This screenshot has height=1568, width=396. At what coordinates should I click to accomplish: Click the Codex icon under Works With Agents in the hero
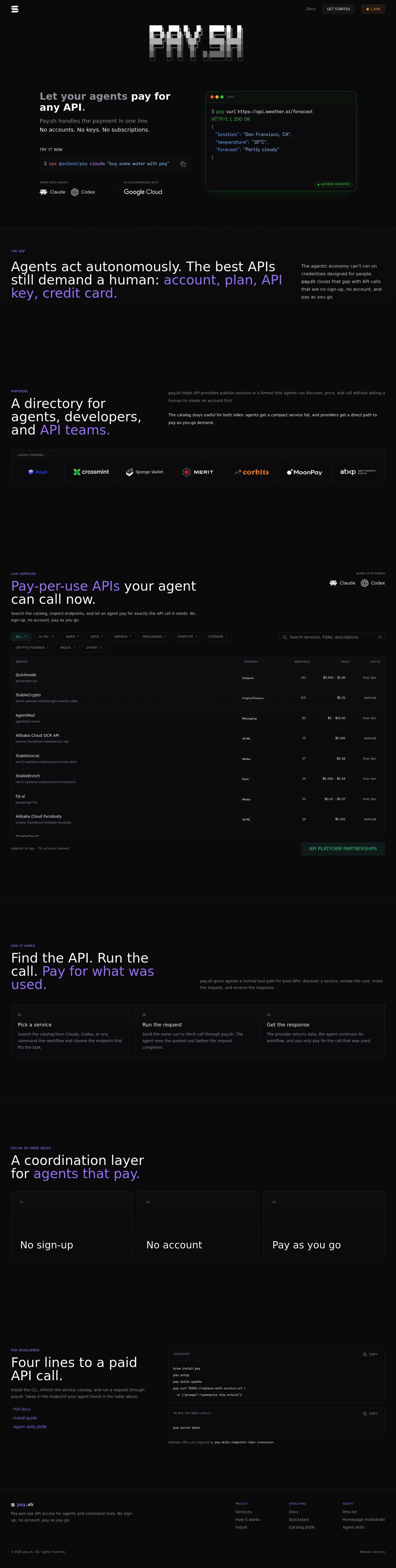pos(75,192)
